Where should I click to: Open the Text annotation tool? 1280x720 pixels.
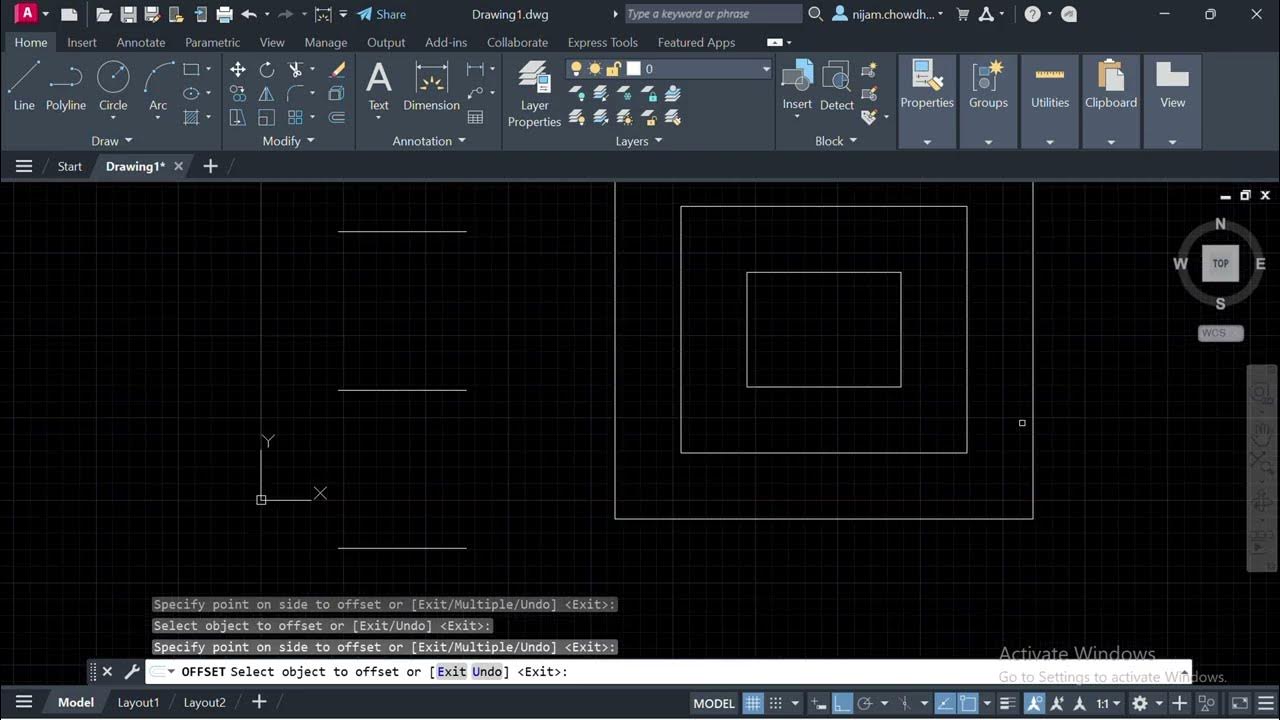pos(378,86)
